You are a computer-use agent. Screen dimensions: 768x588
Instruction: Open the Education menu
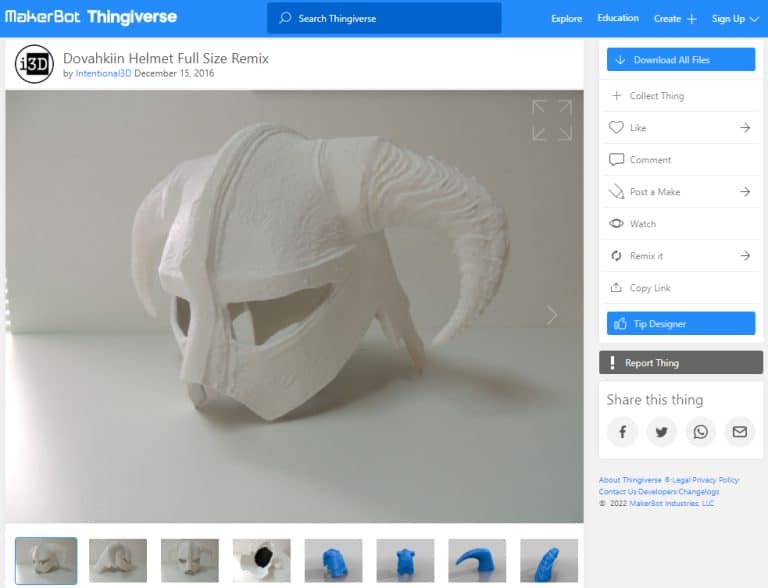(618, 18)
